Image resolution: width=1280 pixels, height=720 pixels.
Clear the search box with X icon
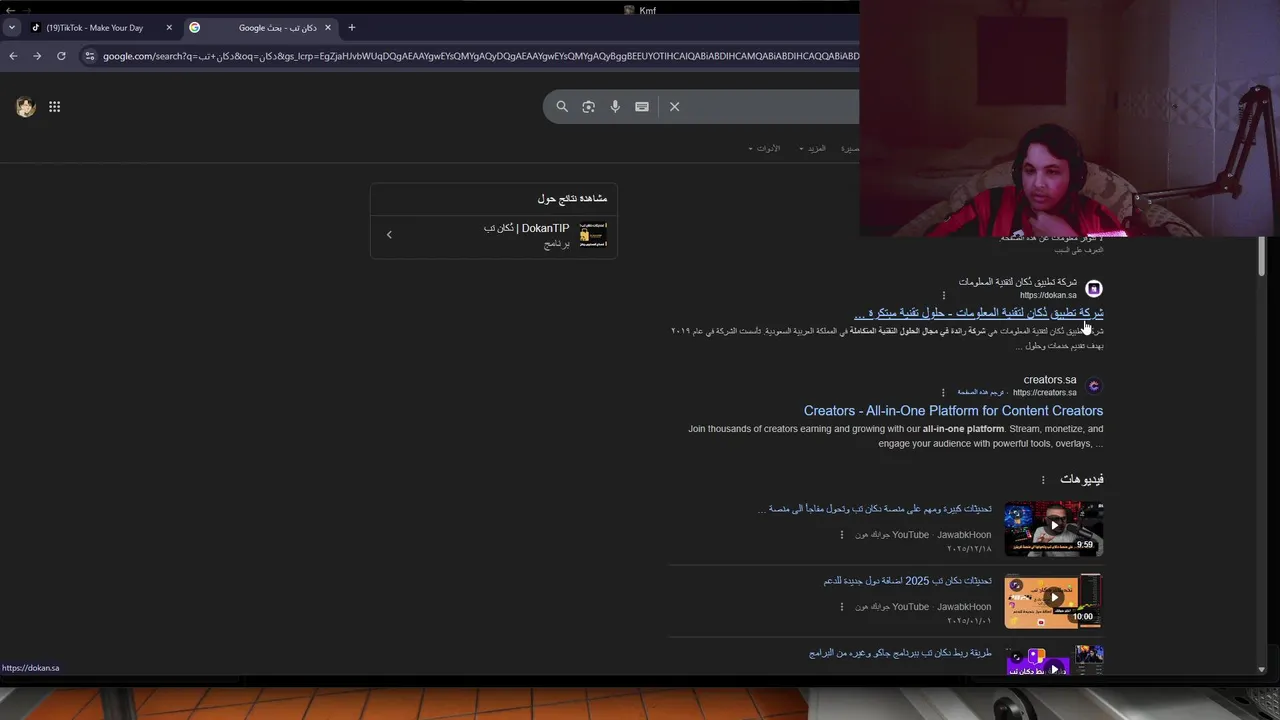coord(675,107)
